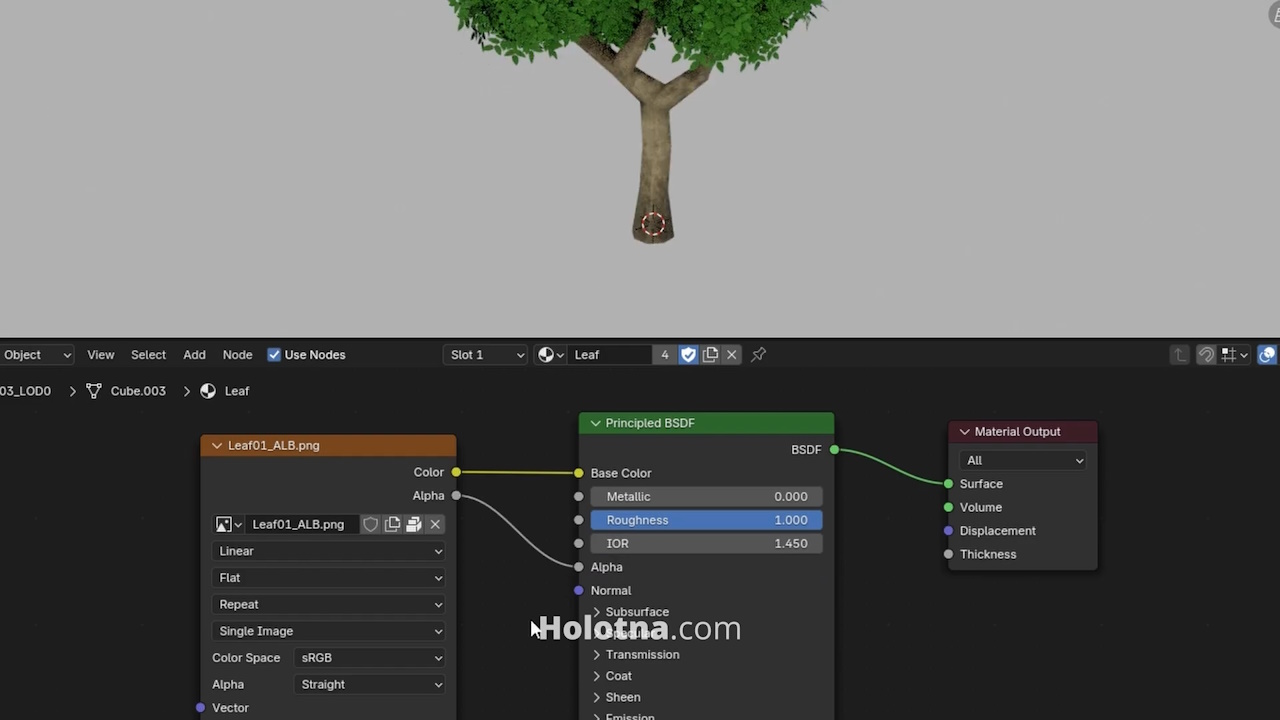Screen dimensions: 1280x720
Task: Click the Metallic slider
Action: (706, 496)
